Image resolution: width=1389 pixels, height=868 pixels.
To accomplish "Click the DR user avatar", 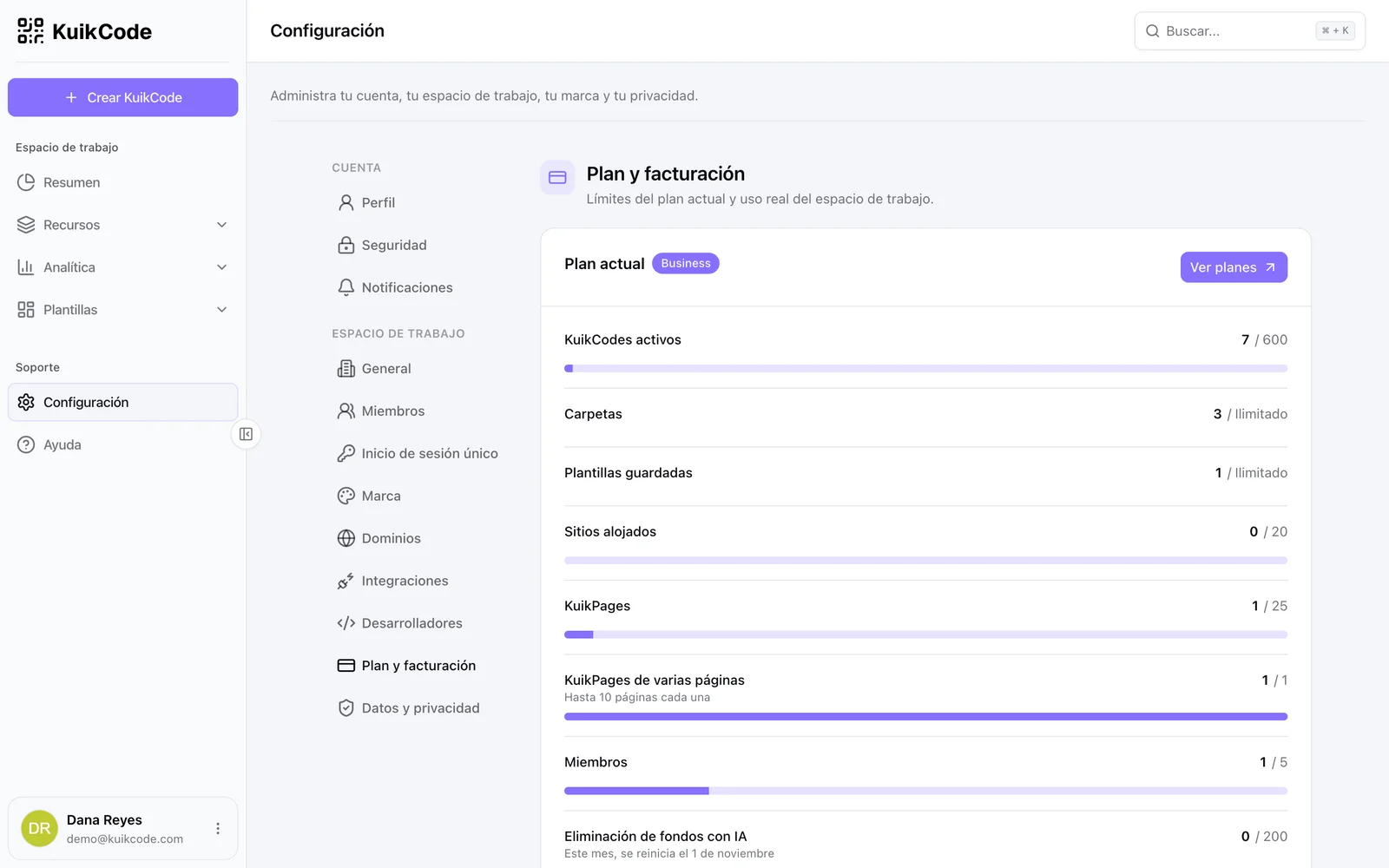I will [x=39, y=829].
